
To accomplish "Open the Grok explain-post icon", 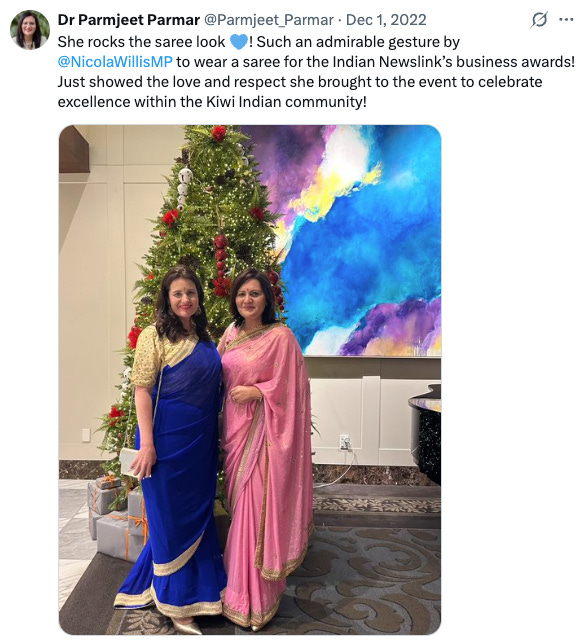I will 539,20.
